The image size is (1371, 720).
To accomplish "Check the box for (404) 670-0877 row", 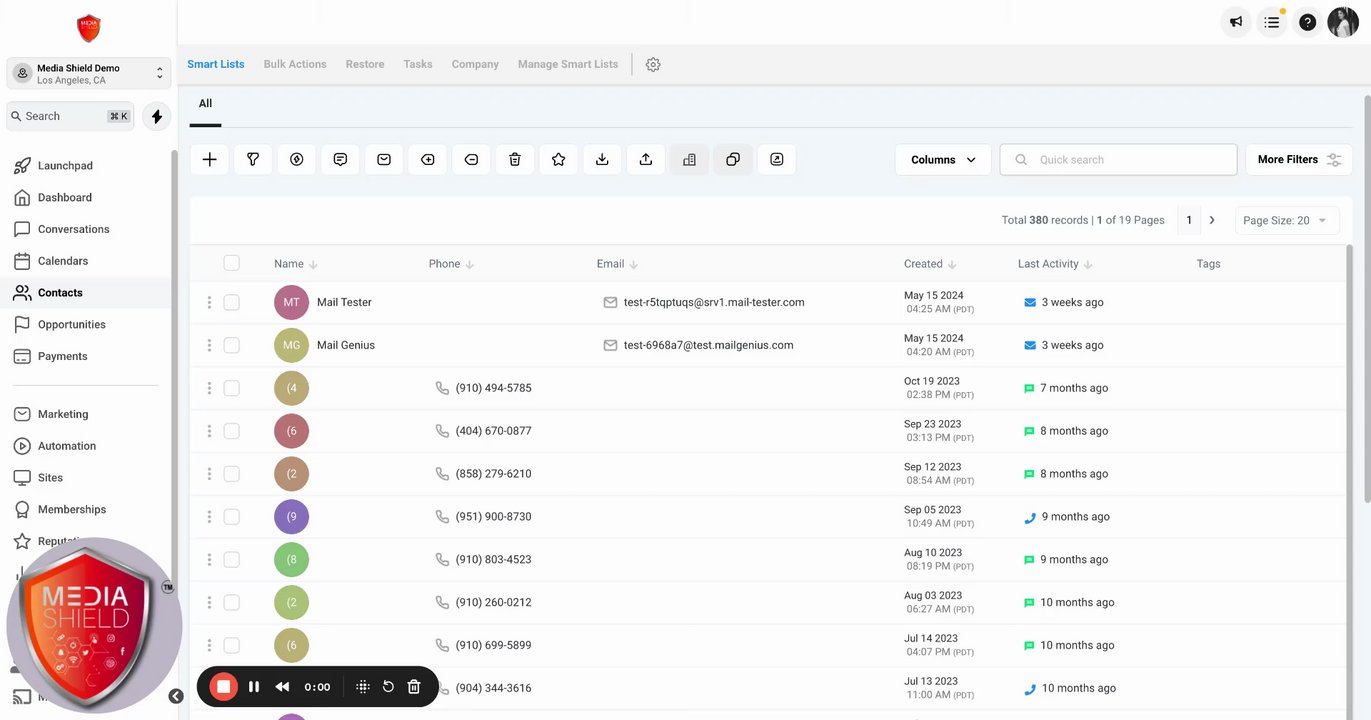I will [x=232, y=431].
